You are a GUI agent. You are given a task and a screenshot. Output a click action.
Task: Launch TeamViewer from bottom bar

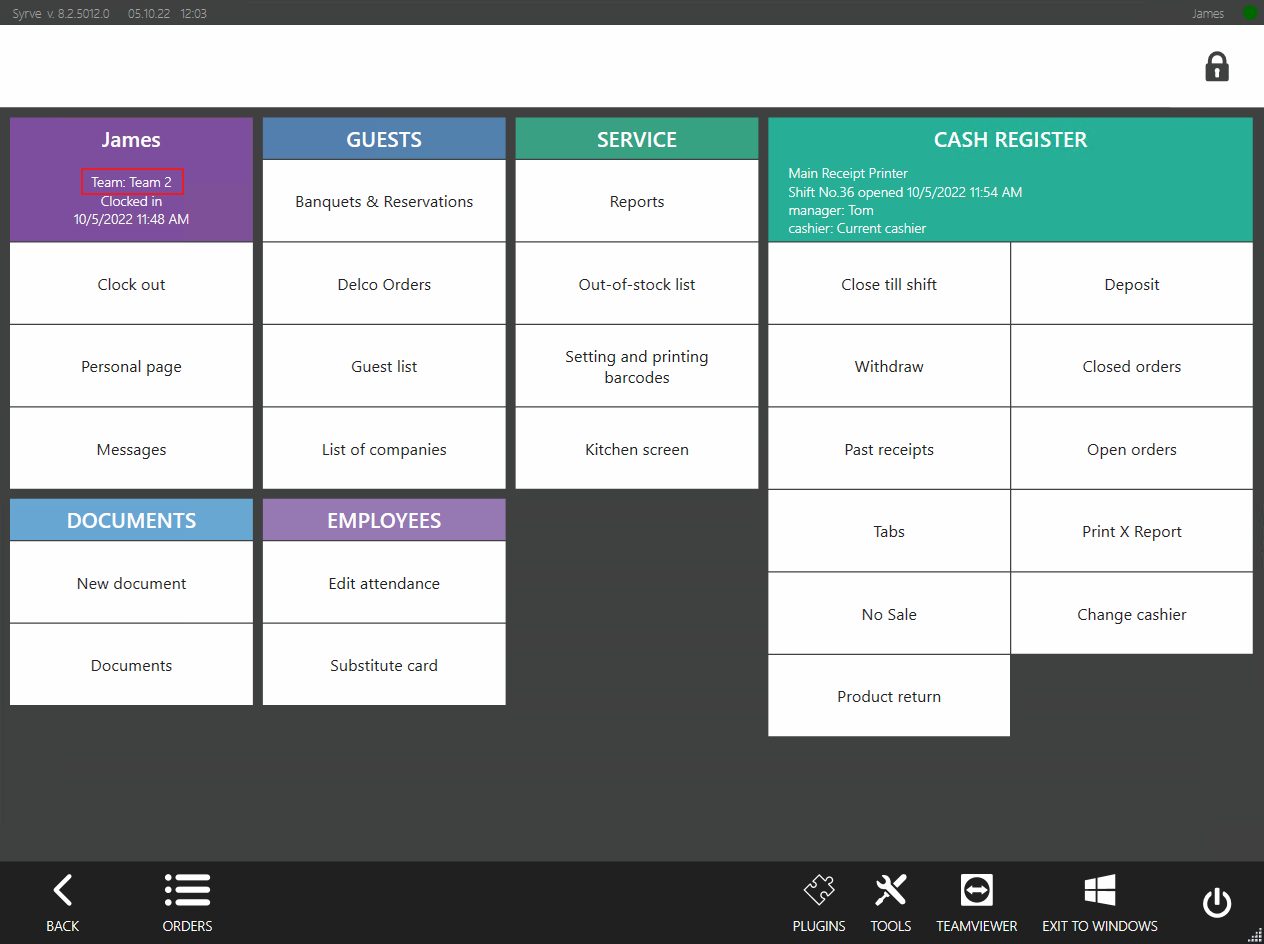976,890
